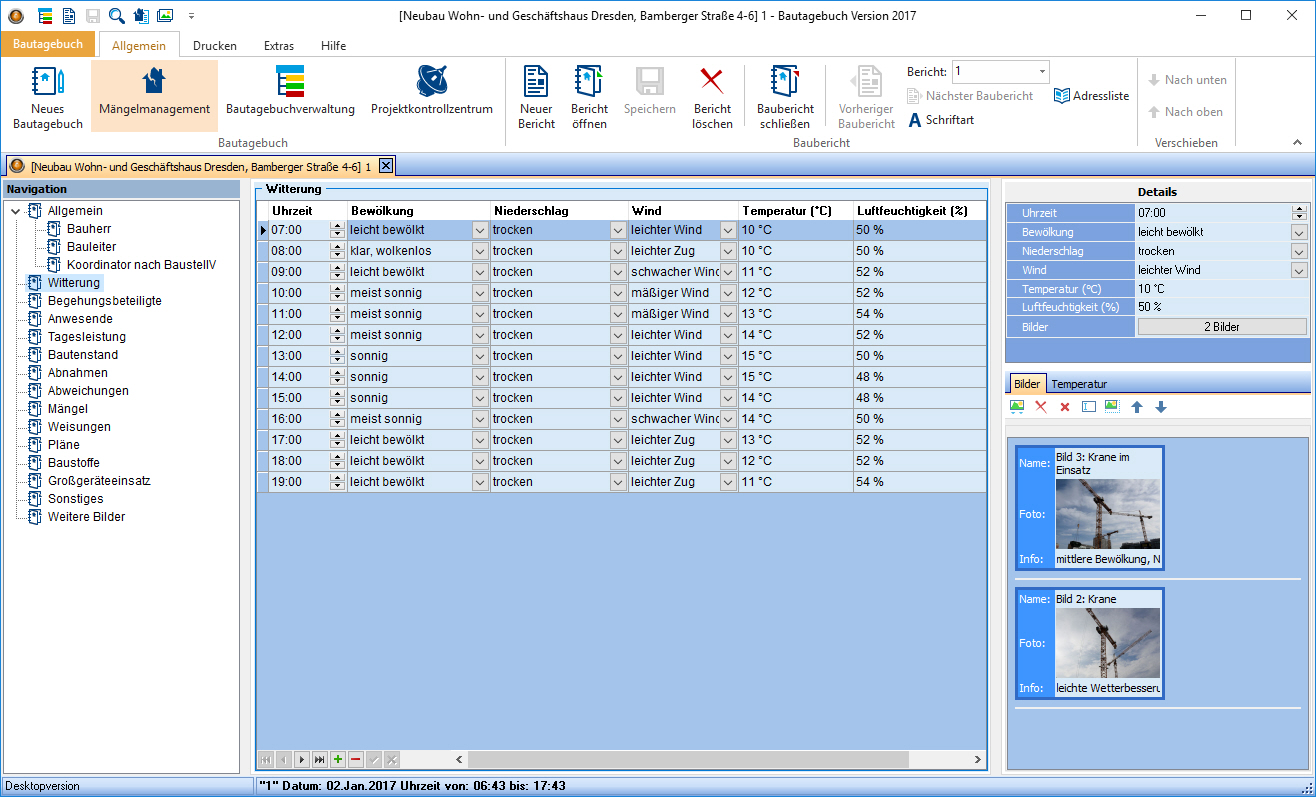Click temperature cell 15 °C in 13:00 row
1316x797 pixels.
(795, 356)
